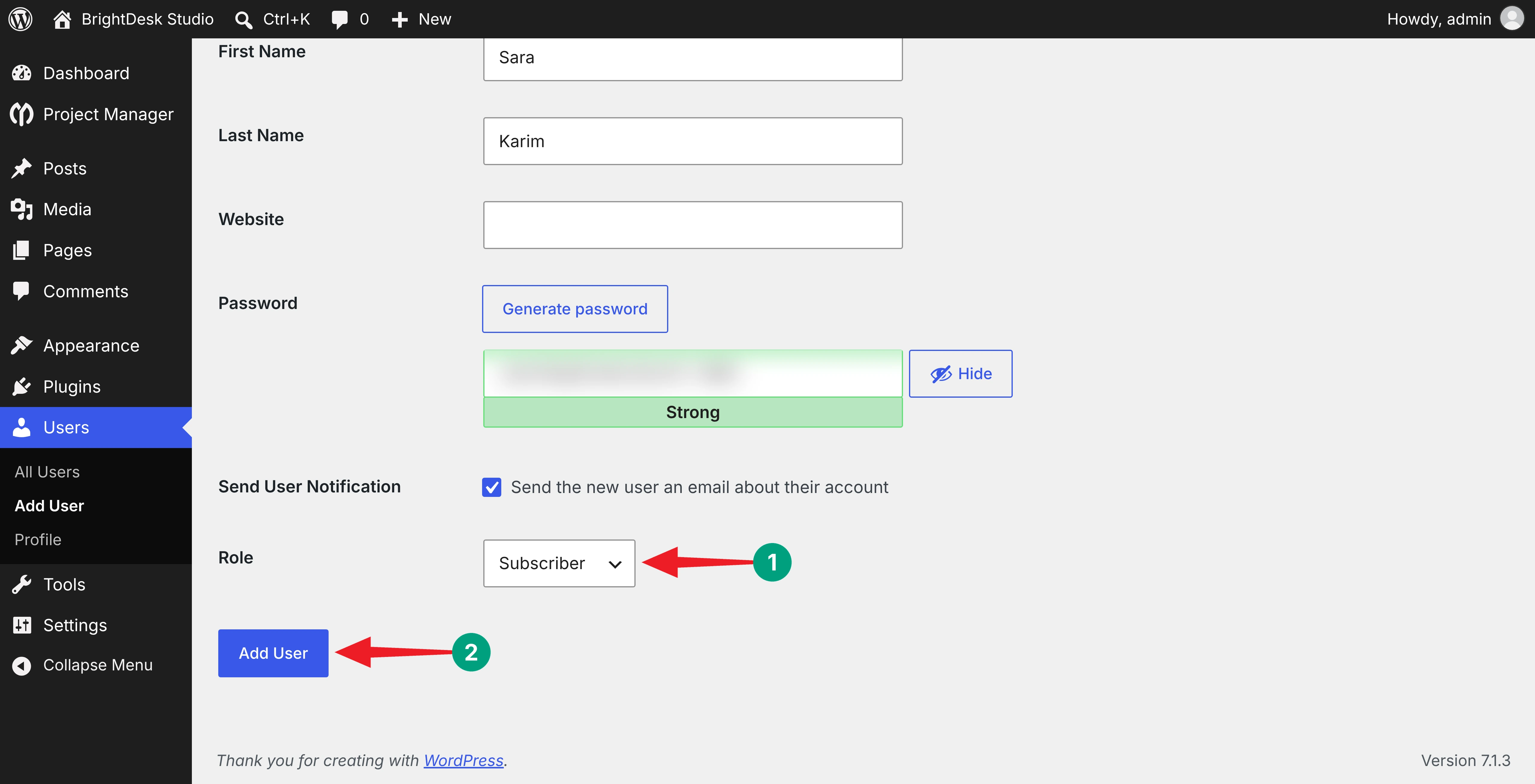The image size is (1535, 784).
Task: Click Howdy, admin account text
Action: [x=1438, y=19]
